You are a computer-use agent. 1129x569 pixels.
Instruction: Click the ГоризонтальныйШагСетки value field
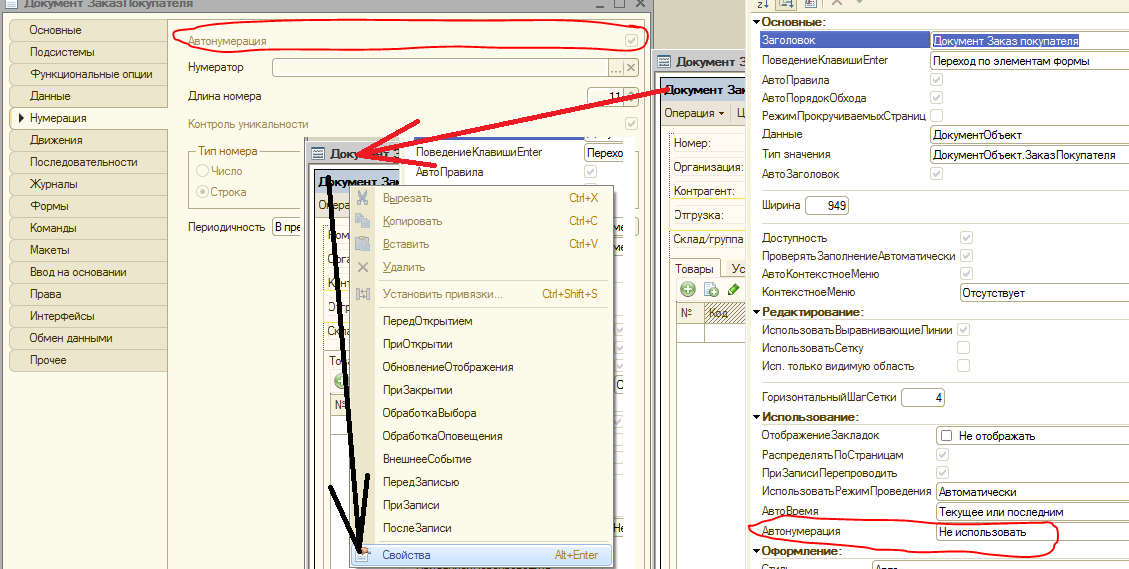(x=923, y=398)
